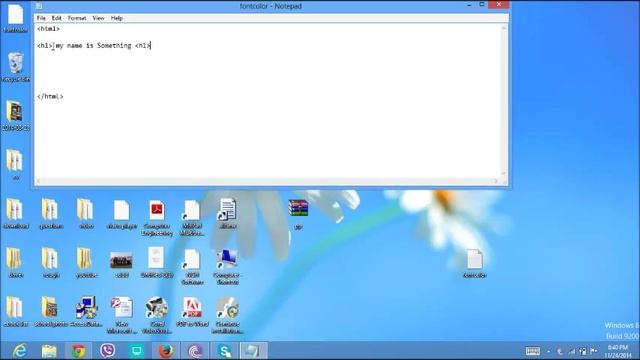
Task: Select the lone file icon on right desktop
Action: pos(475,263)
